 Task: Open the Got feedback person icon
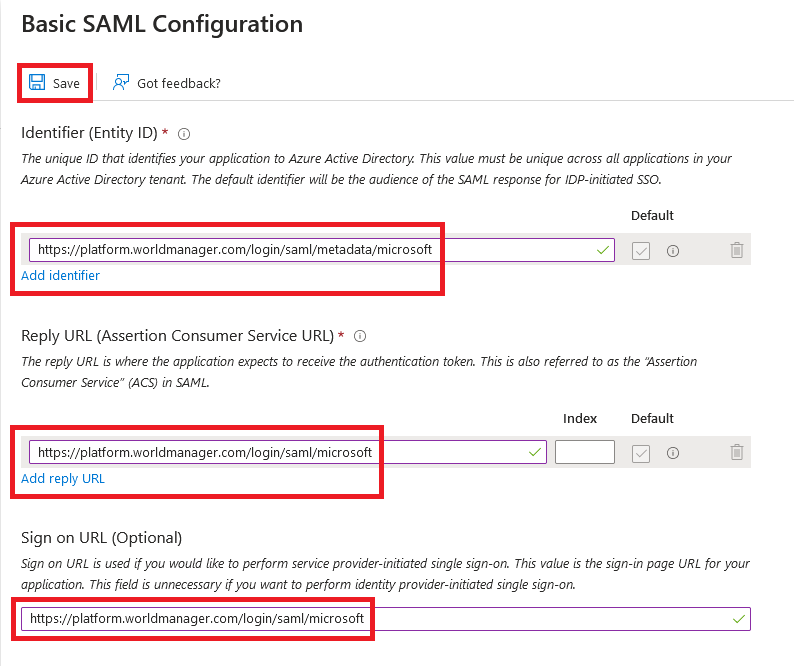pos(121,82)
